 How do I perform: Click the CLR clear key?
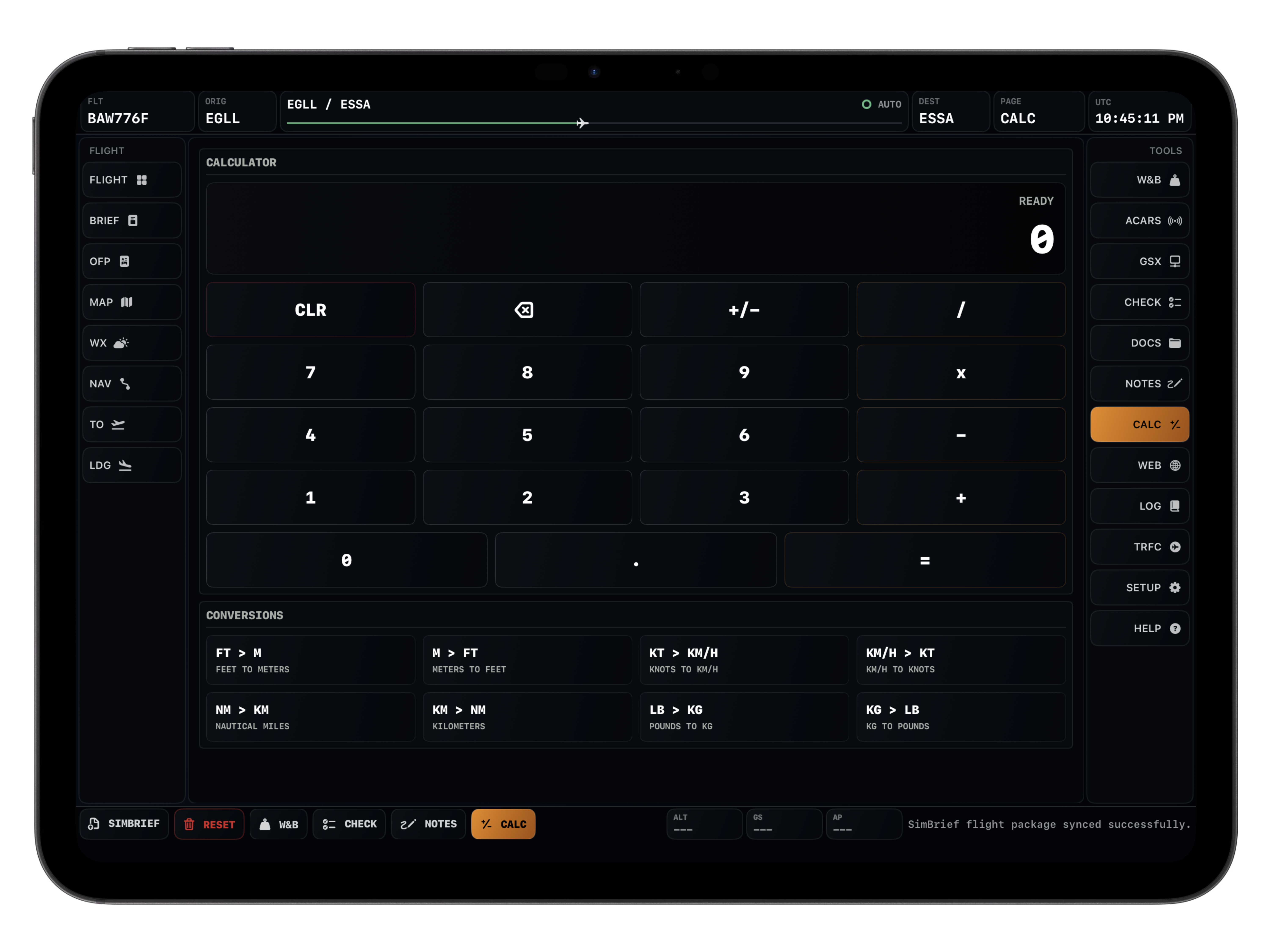click(x=311, y=310)
